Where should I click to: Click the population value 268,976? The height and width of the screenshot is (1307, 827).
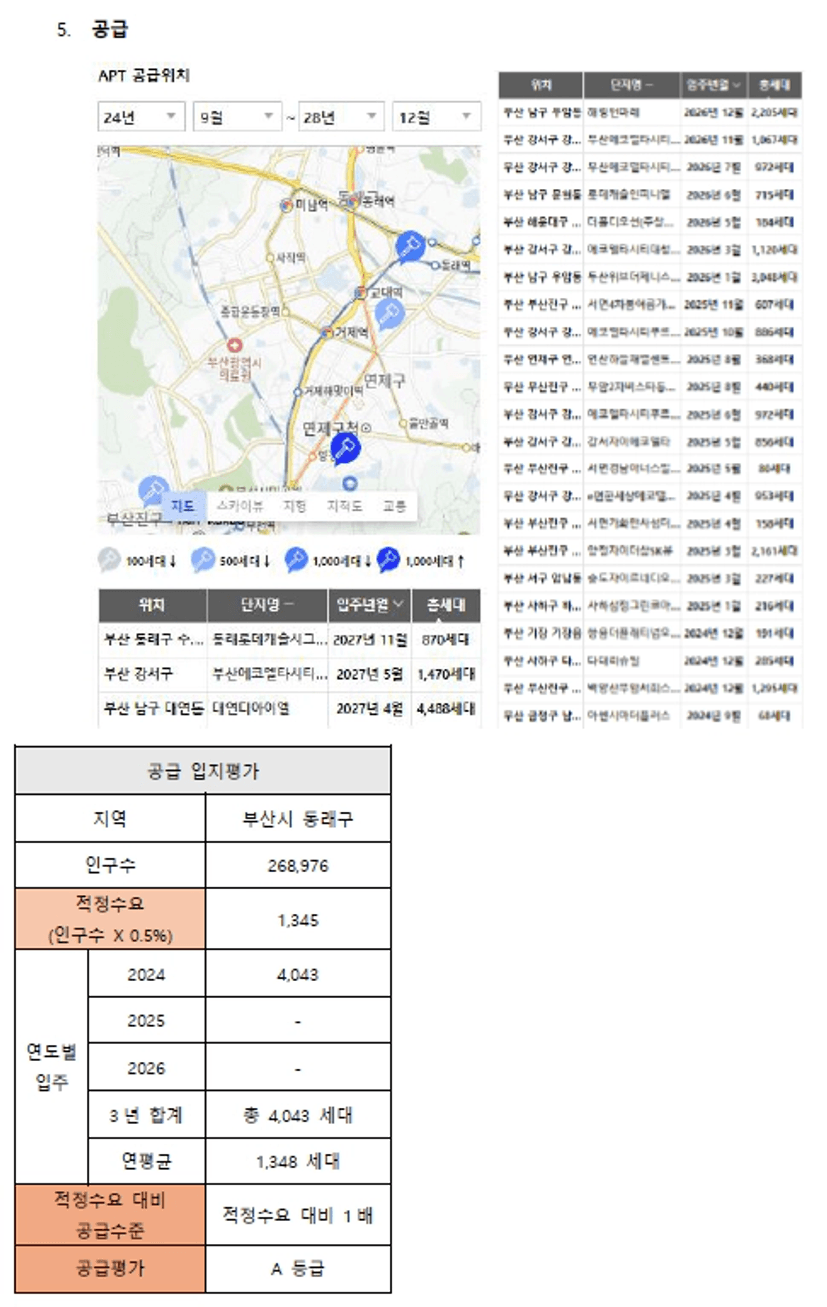(298, 866)
